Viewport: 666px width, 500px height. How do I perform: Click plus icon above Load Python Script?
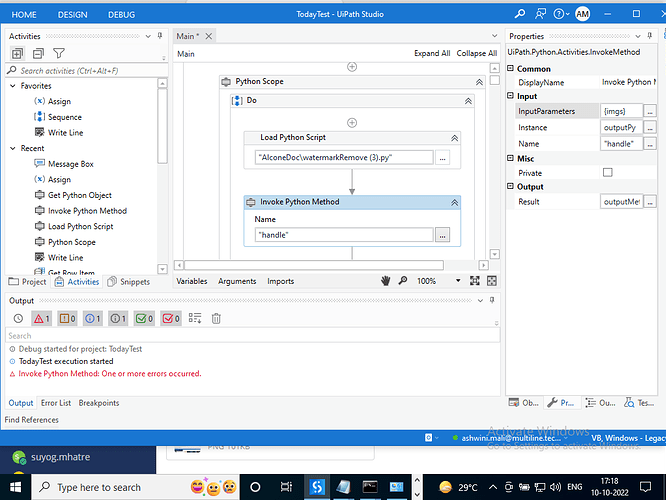coord(352,123)
